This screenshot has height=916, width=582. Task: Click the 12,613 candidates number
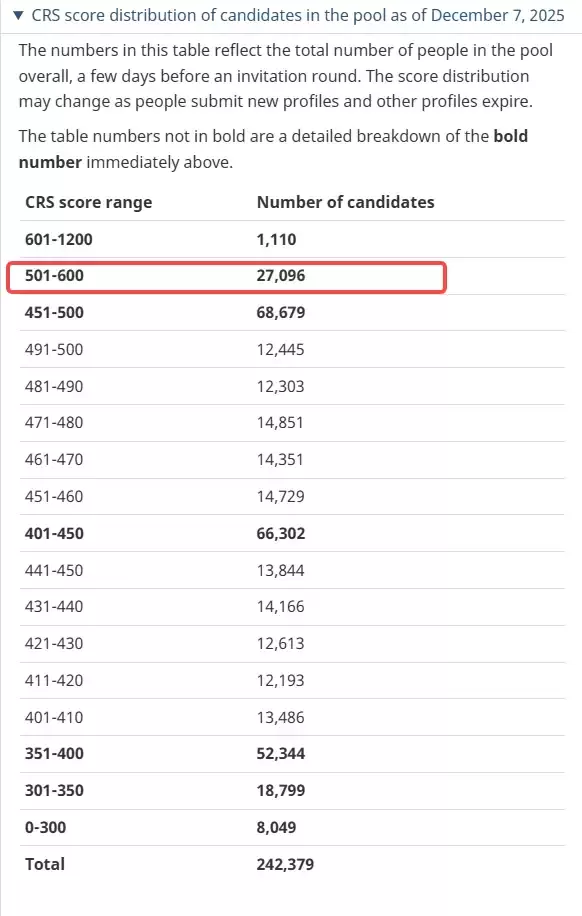coord(280,643)
